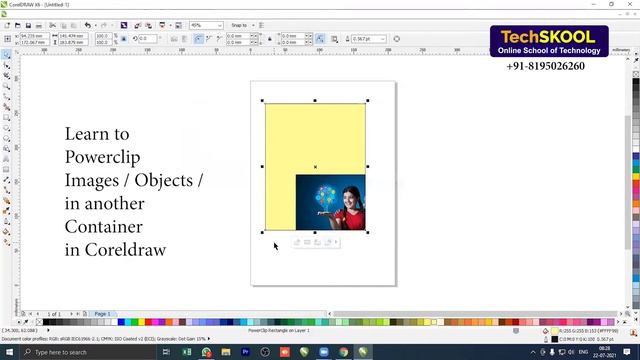Pick the red swatch in bottom palette

pyautogui.click(x=148, y=322)
